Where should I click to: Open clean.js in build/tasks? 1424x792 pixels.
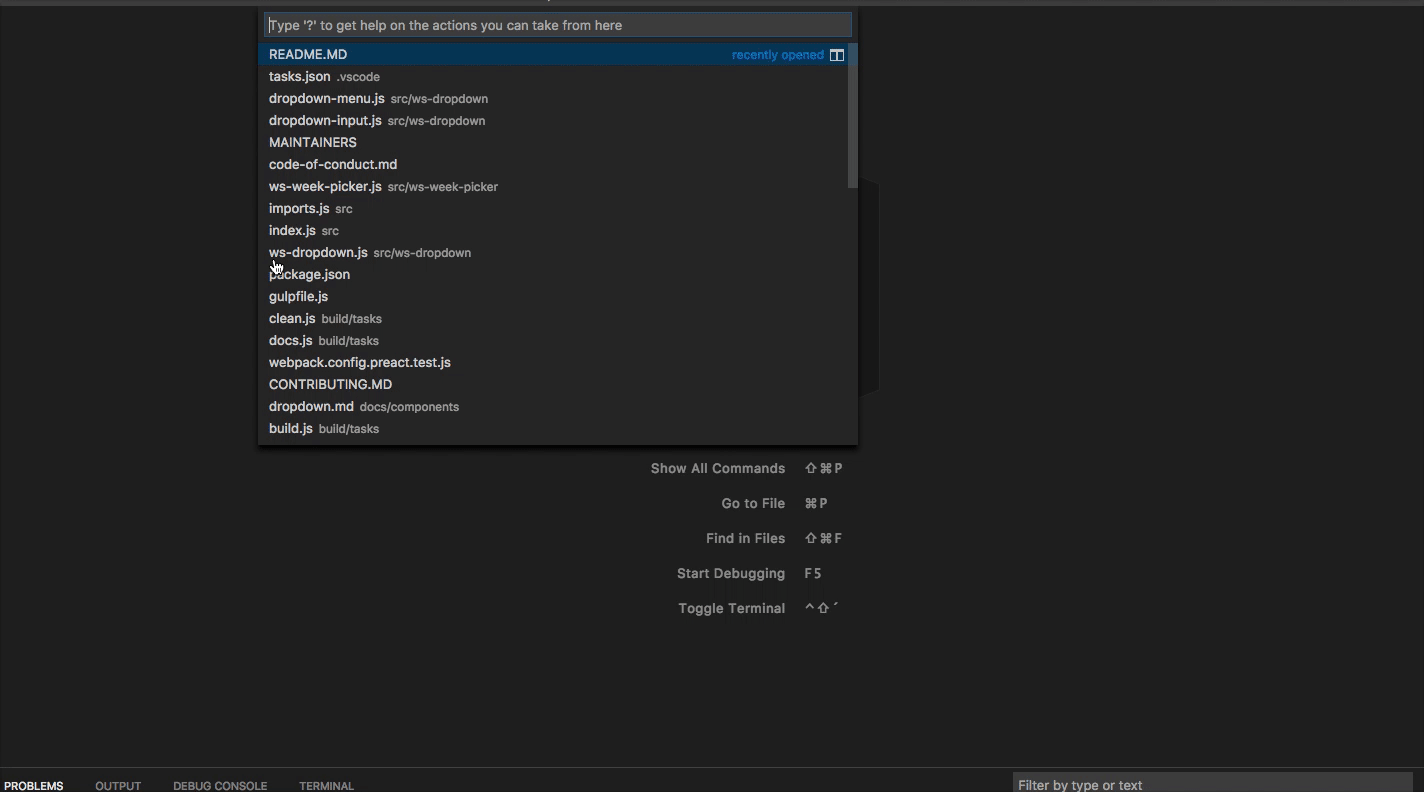point(553,319)
